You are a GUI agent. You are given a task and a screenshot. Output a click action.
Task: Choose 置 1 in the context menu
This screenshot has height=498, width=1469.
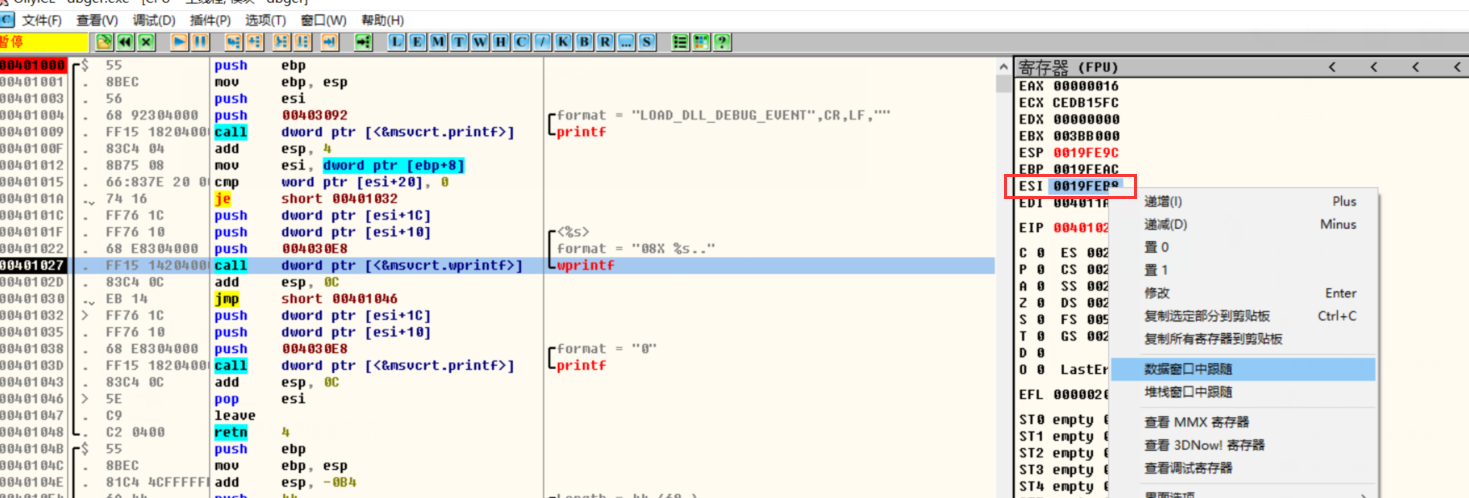(x=1244, y=270)
